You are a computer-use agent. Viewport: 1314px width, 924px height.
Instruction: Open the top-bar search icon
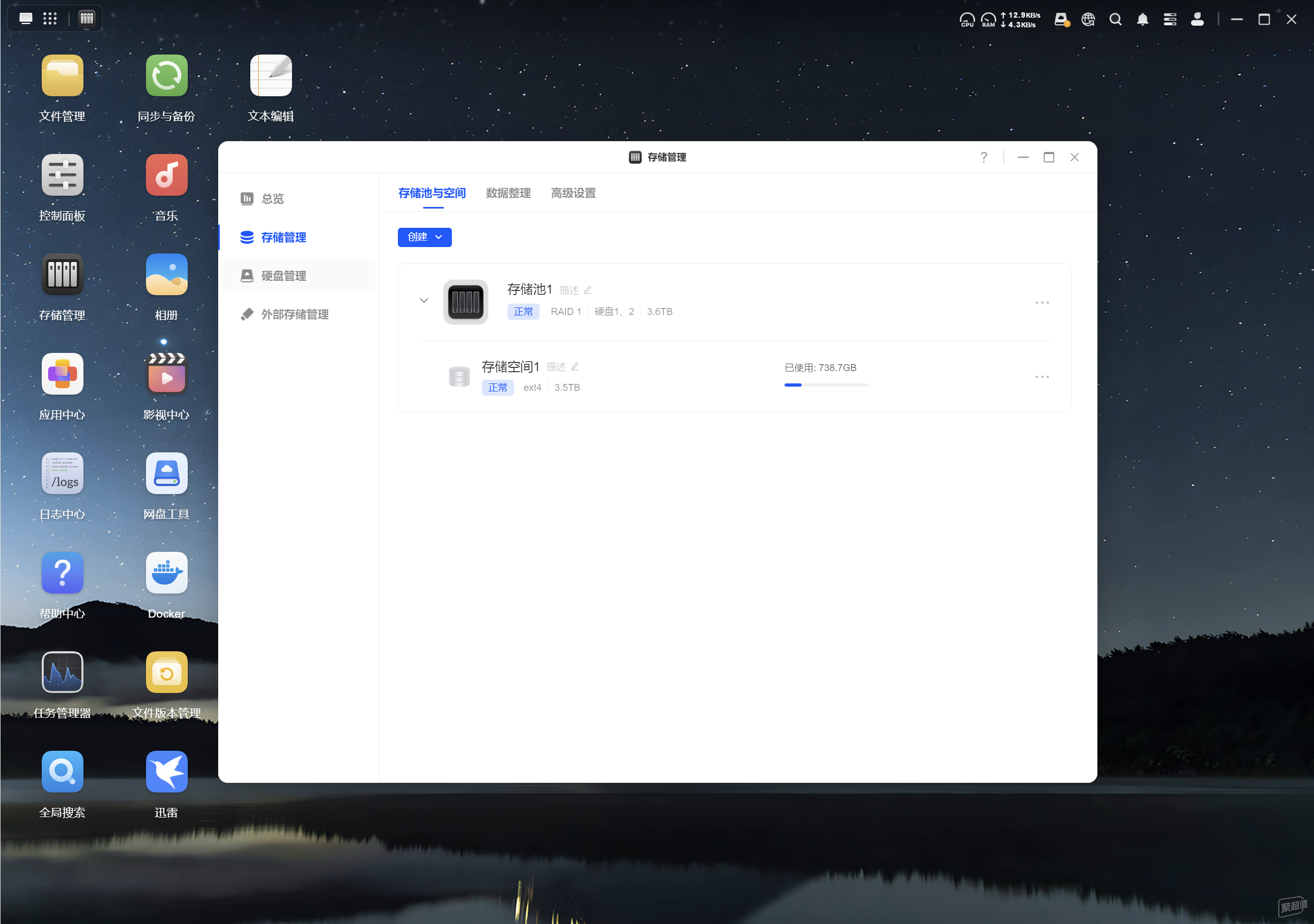[1116, 19]
